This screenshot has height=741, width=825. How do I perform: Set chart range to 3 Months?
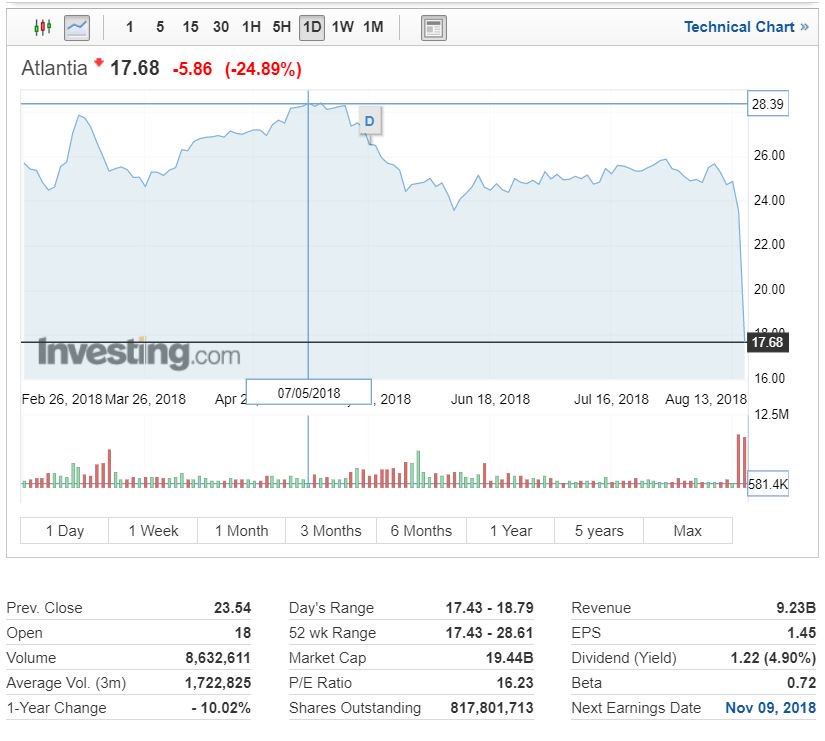pos(331,530)
